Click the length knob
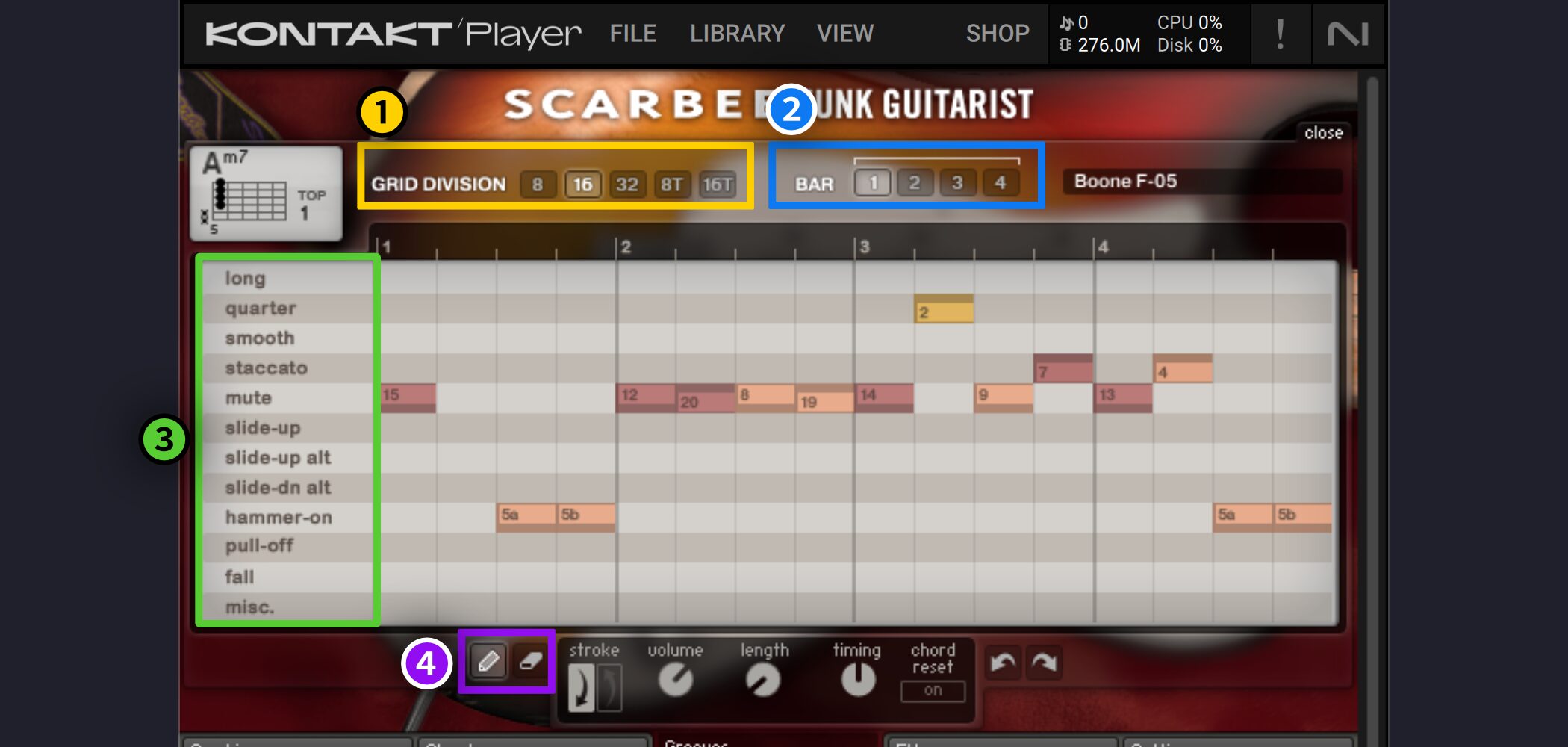 (763, 680)
